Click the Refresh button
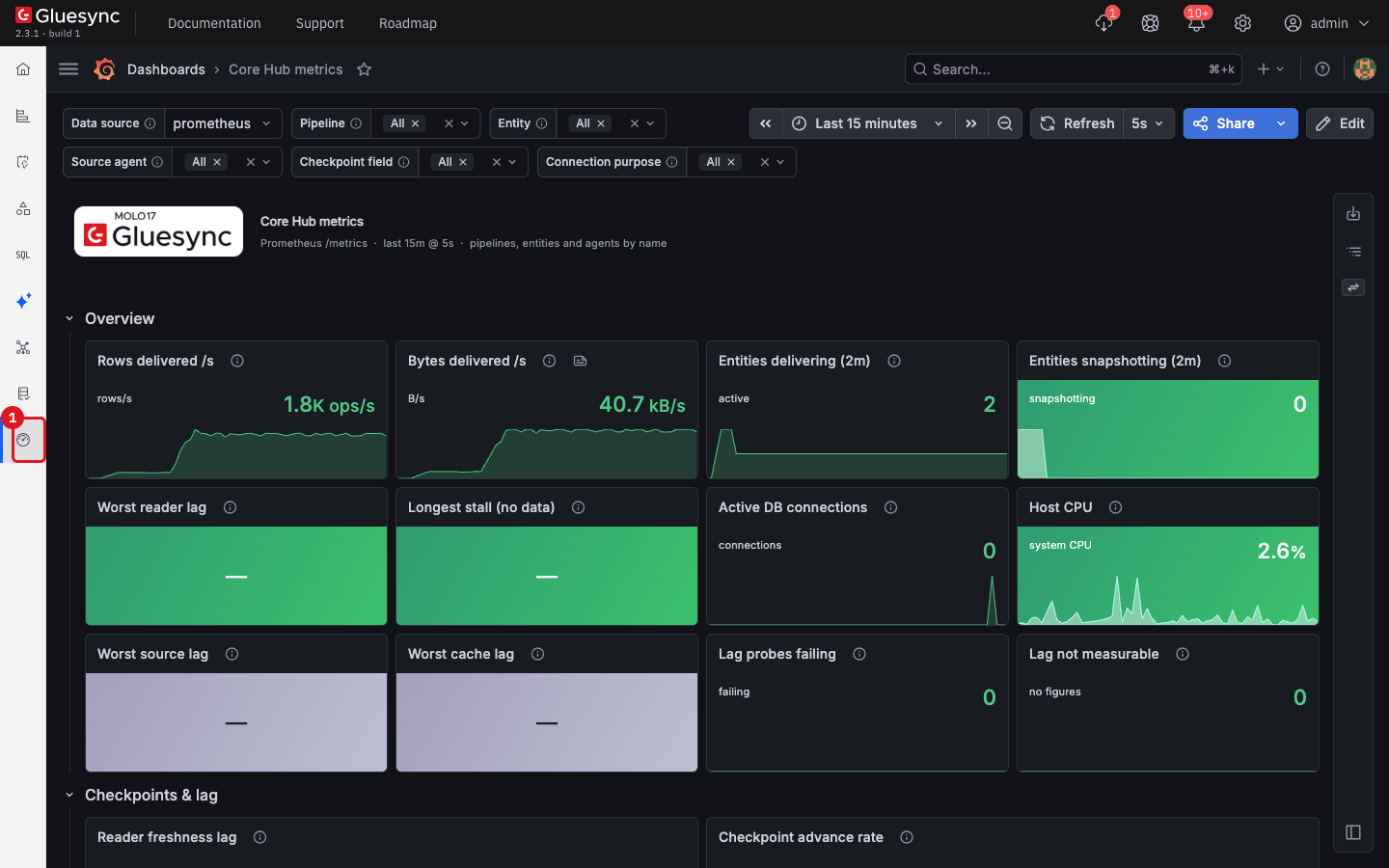 tap(1076, 123)
